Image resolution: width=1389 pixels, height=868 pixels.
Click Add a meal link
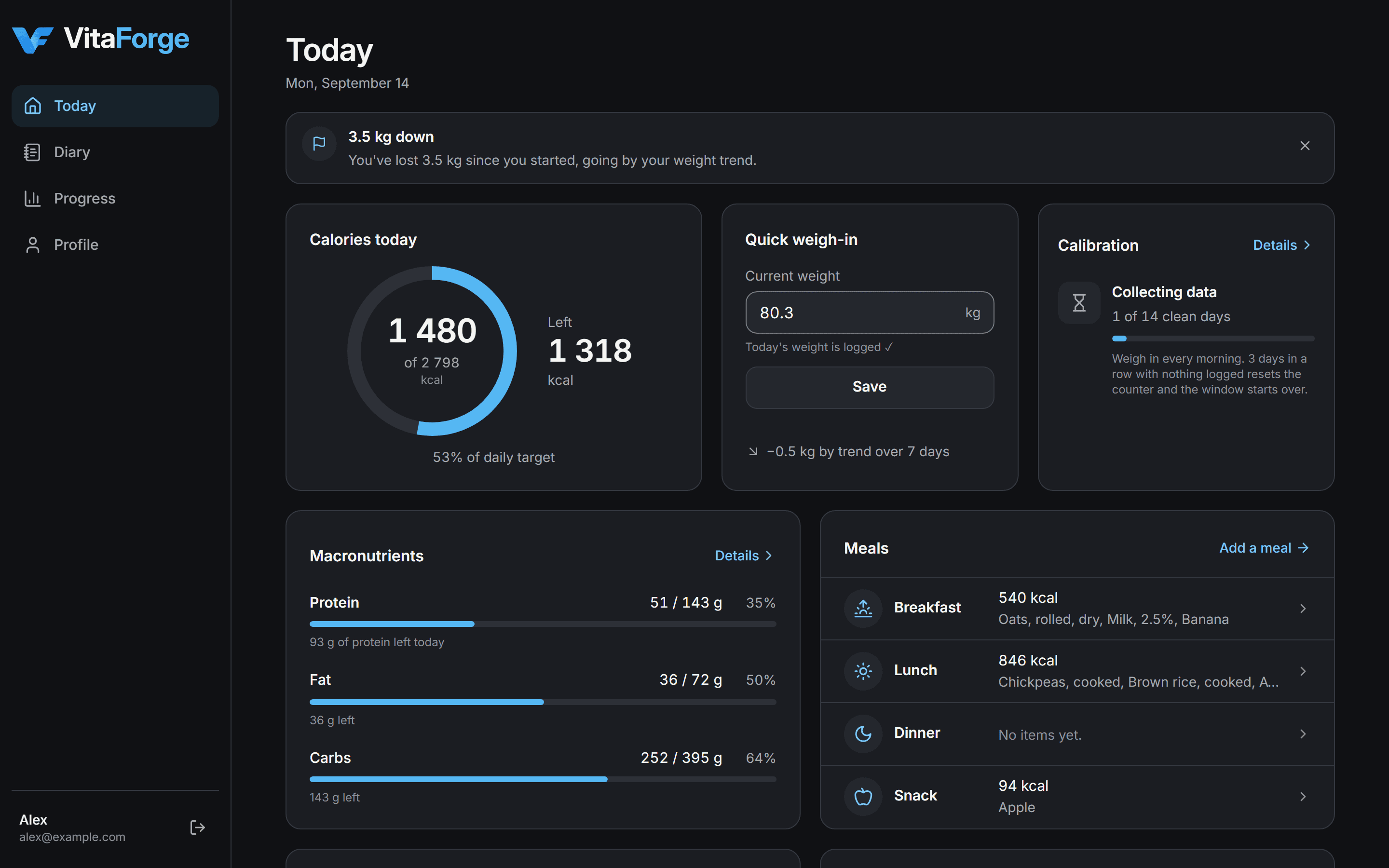point(1264,548)
